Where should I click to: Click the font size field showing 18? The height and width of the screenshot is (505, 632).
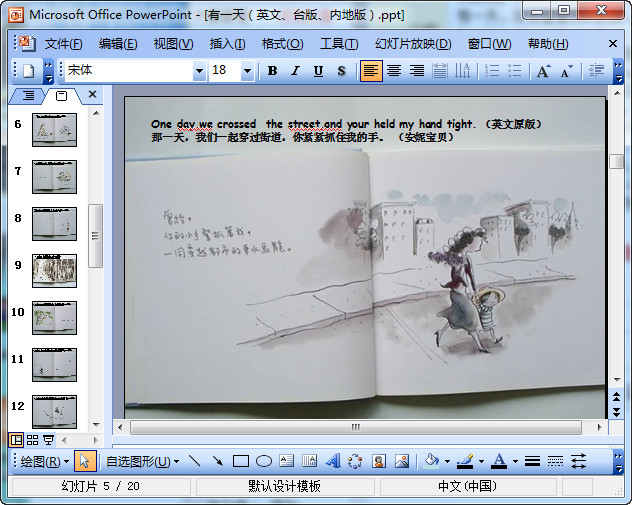point(225,71)
